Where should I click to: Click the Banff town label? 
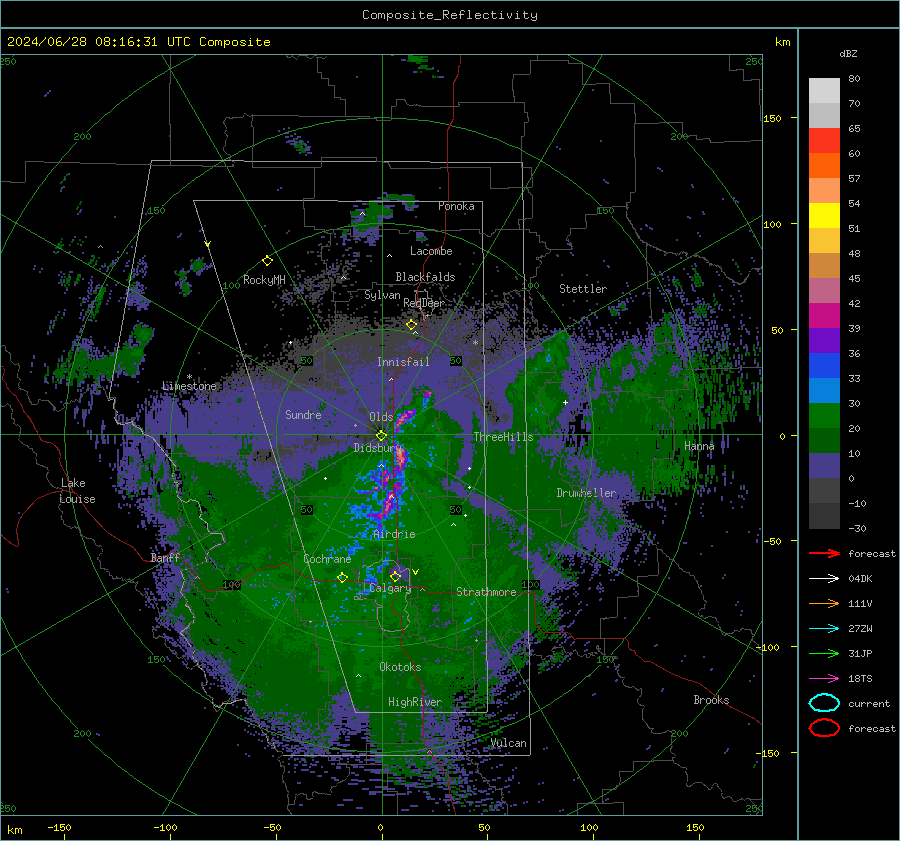click(x=165, y=558)
